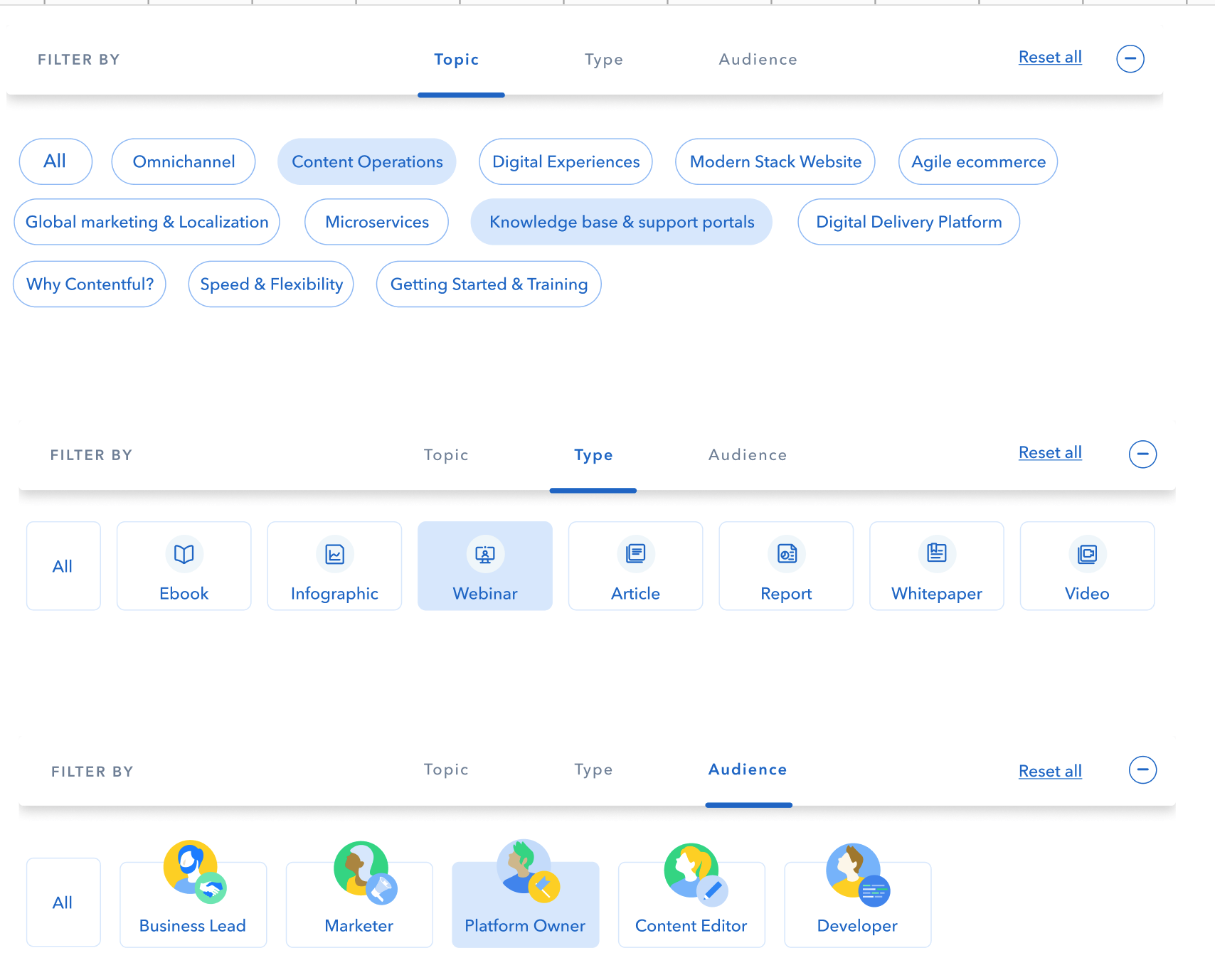The width and height of the screenshot is (1215, 980).
Task: Click the Developer avatar illustration
Action: tap(858, 875)
